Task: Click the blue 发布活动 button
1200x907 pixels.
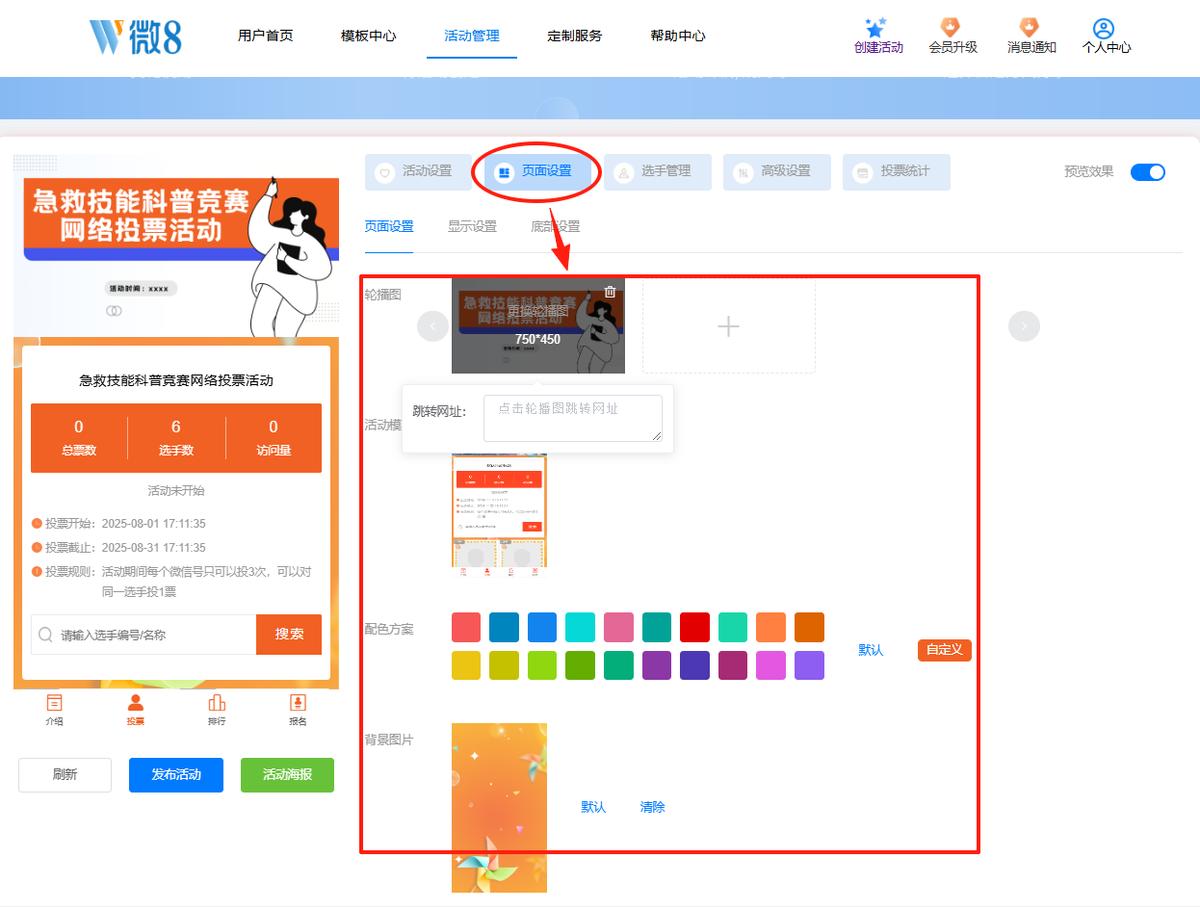Action: point(176,775)
